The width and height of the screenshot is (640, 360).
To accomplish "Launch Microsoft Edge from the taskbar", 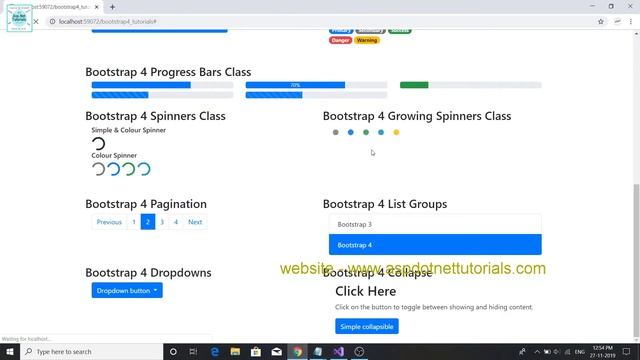I will pos(214,351).
